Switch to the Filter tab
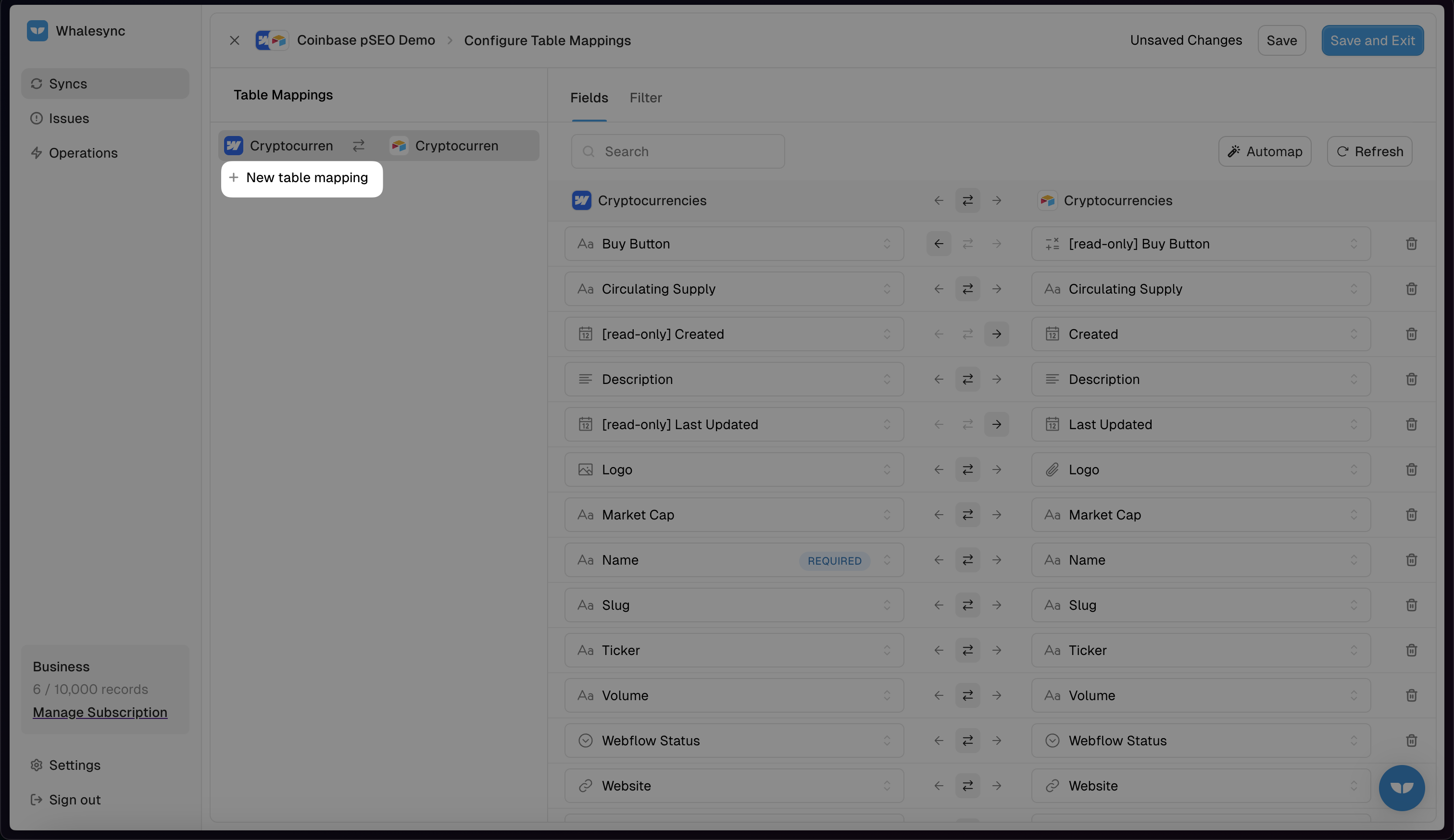Viewport: 1454px width, 840px height. [x=645, y=98]
